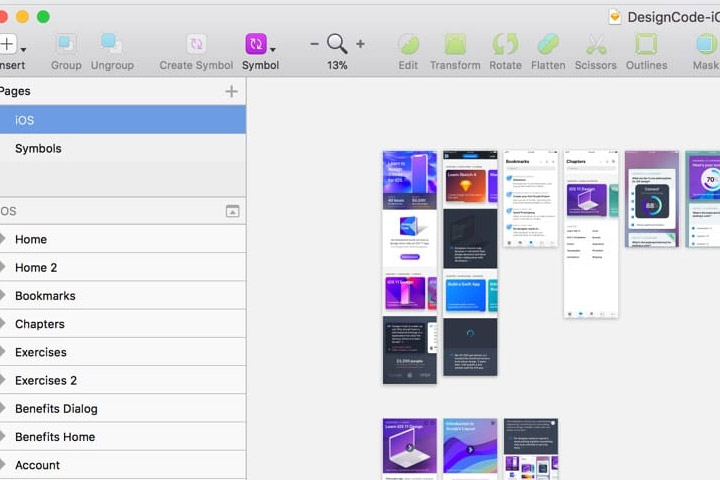Screen dimensions: 720x480
Task: Select the Ungroup toolbar icon
Action: (x=112, y=44)
